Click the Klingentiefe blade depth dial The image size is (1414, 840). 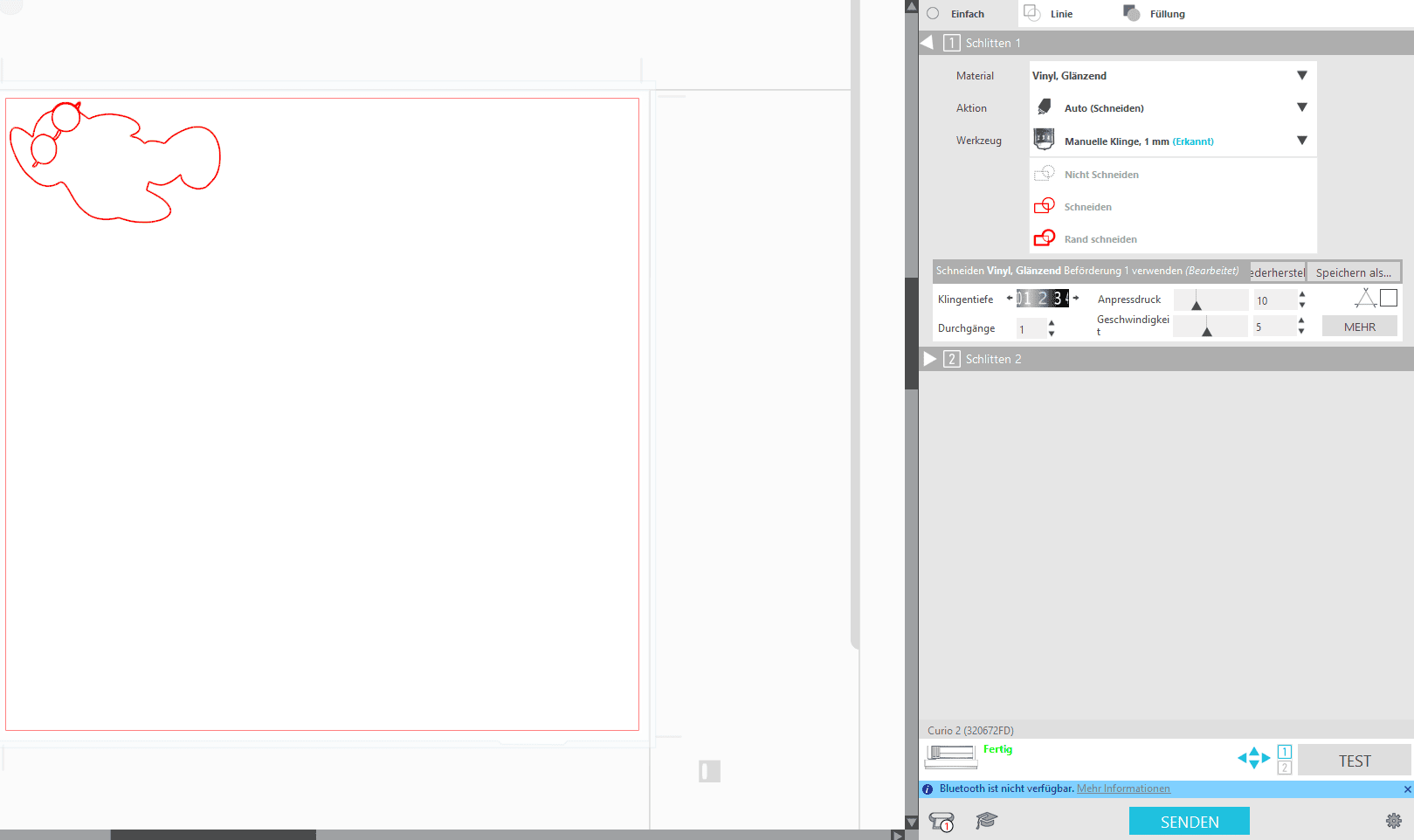click(x=1043, y=299)
